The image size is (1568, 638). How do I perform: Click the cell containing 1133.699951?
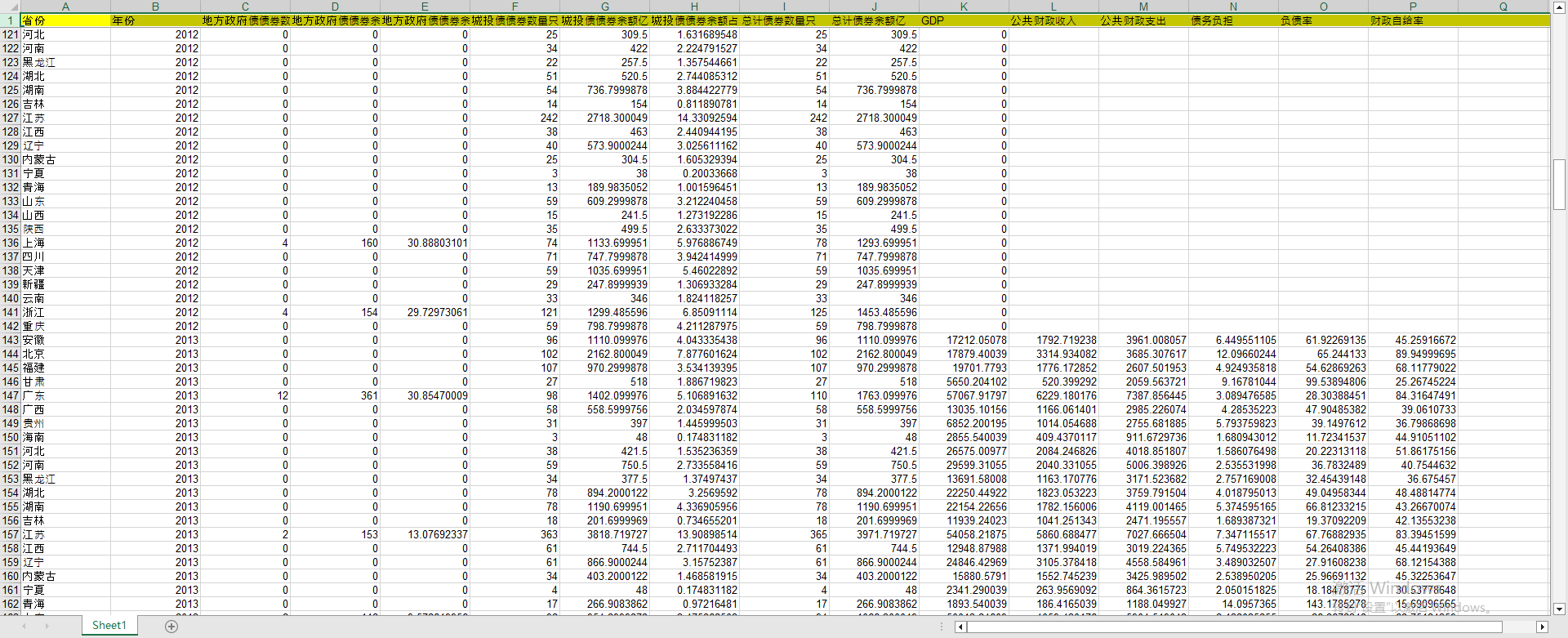tap(604, 243)
